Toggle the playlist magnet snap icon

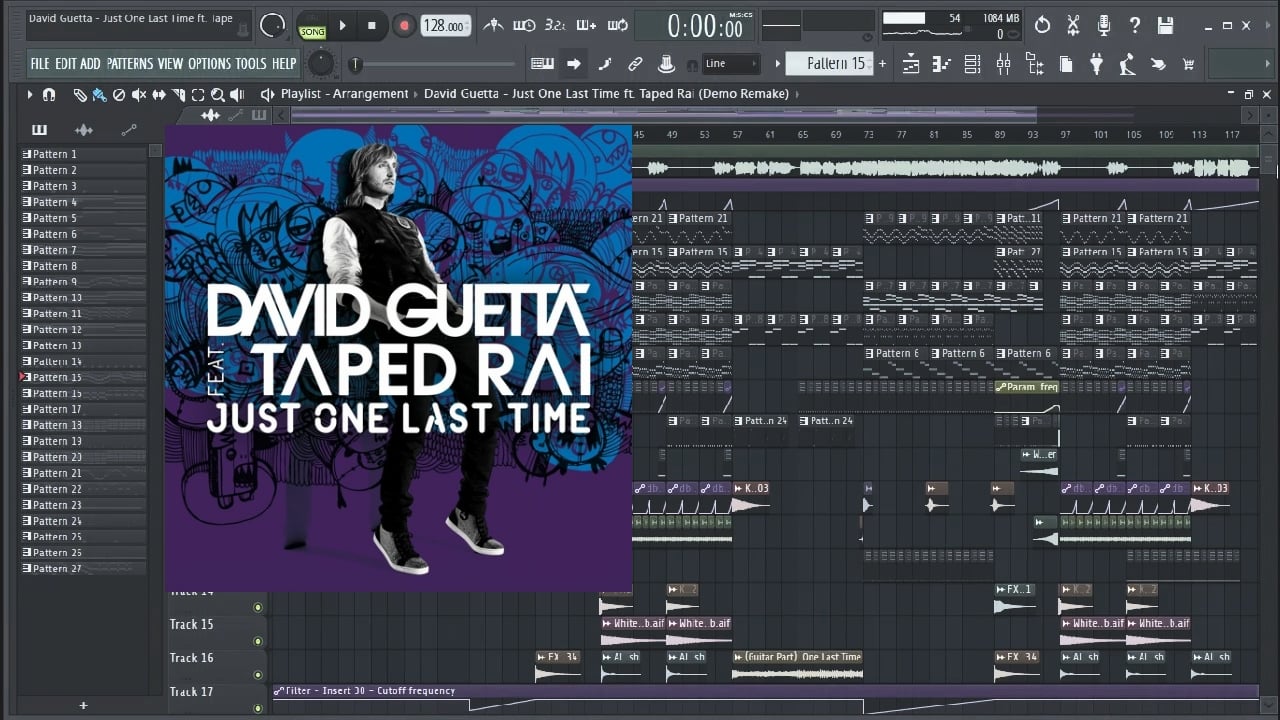point(48,94)
